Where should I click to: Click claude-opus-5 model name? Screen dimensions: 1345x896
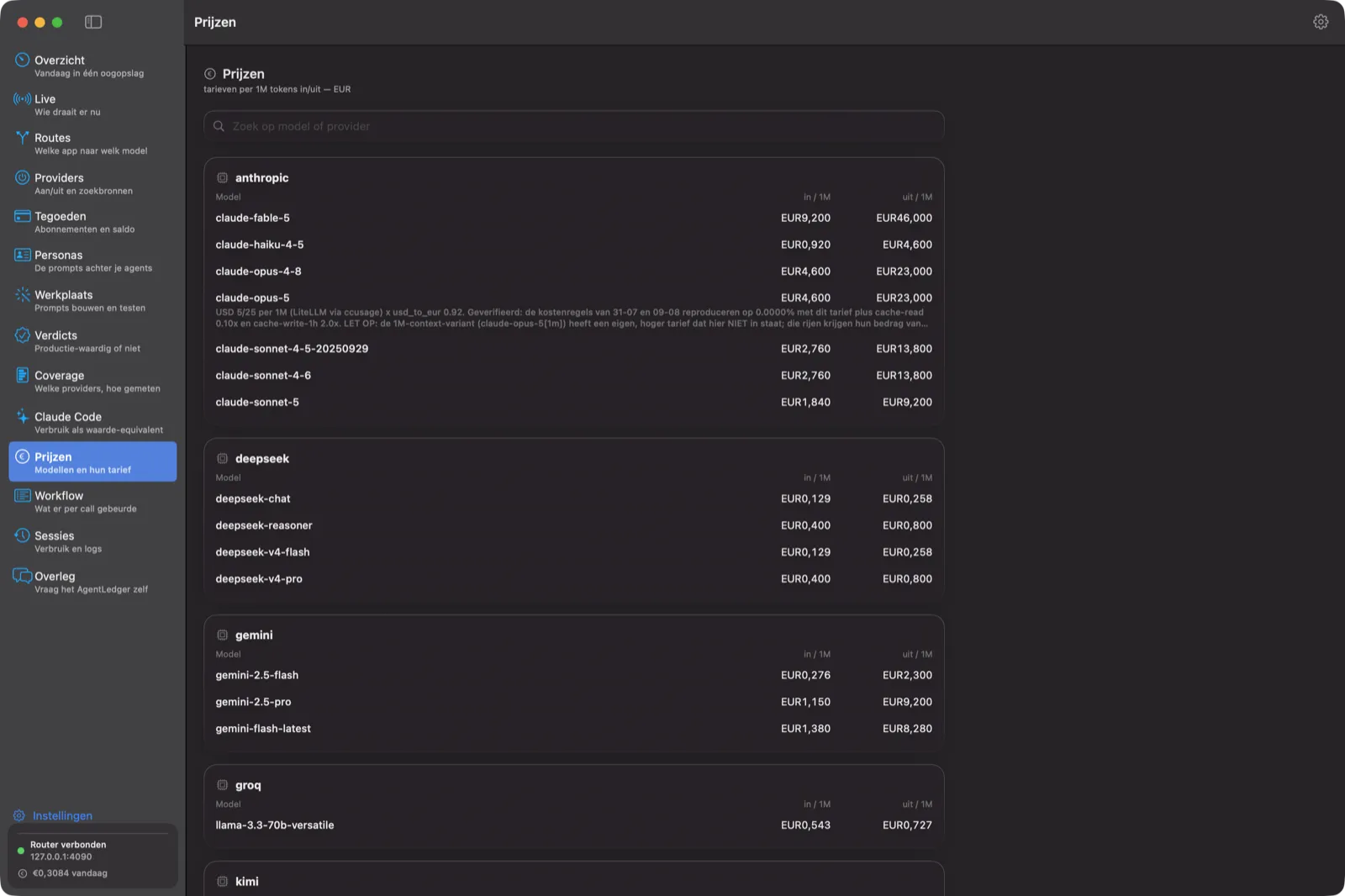pyautogui.click(x=252, y=298)
